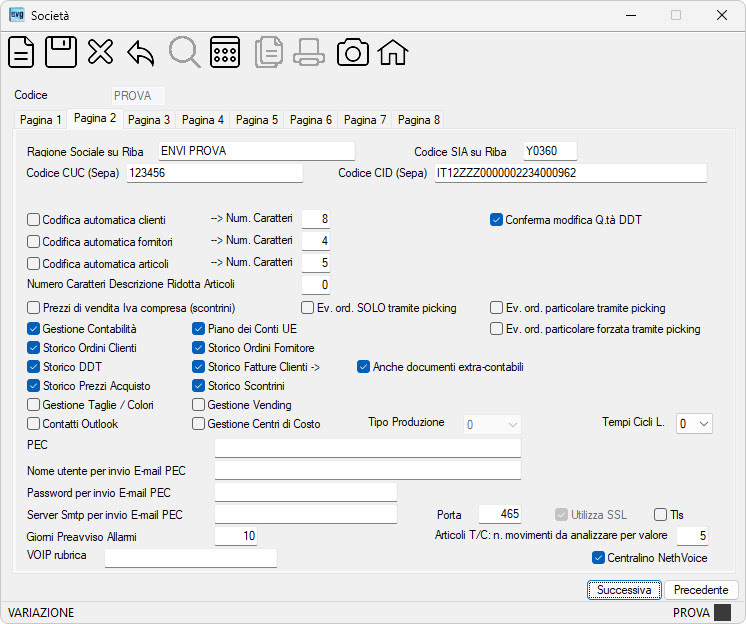Switch to Pagina 3 tab
The width and height of the screenshot is (746, 624).
[149, 120]
